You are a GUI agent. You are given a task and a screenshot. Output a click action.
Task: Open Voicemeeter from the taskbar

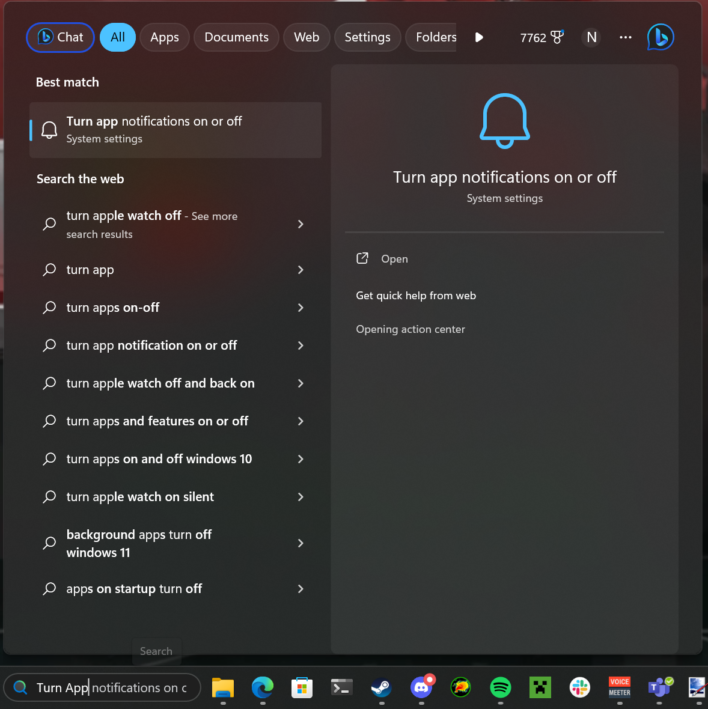(x=619, y=688)
